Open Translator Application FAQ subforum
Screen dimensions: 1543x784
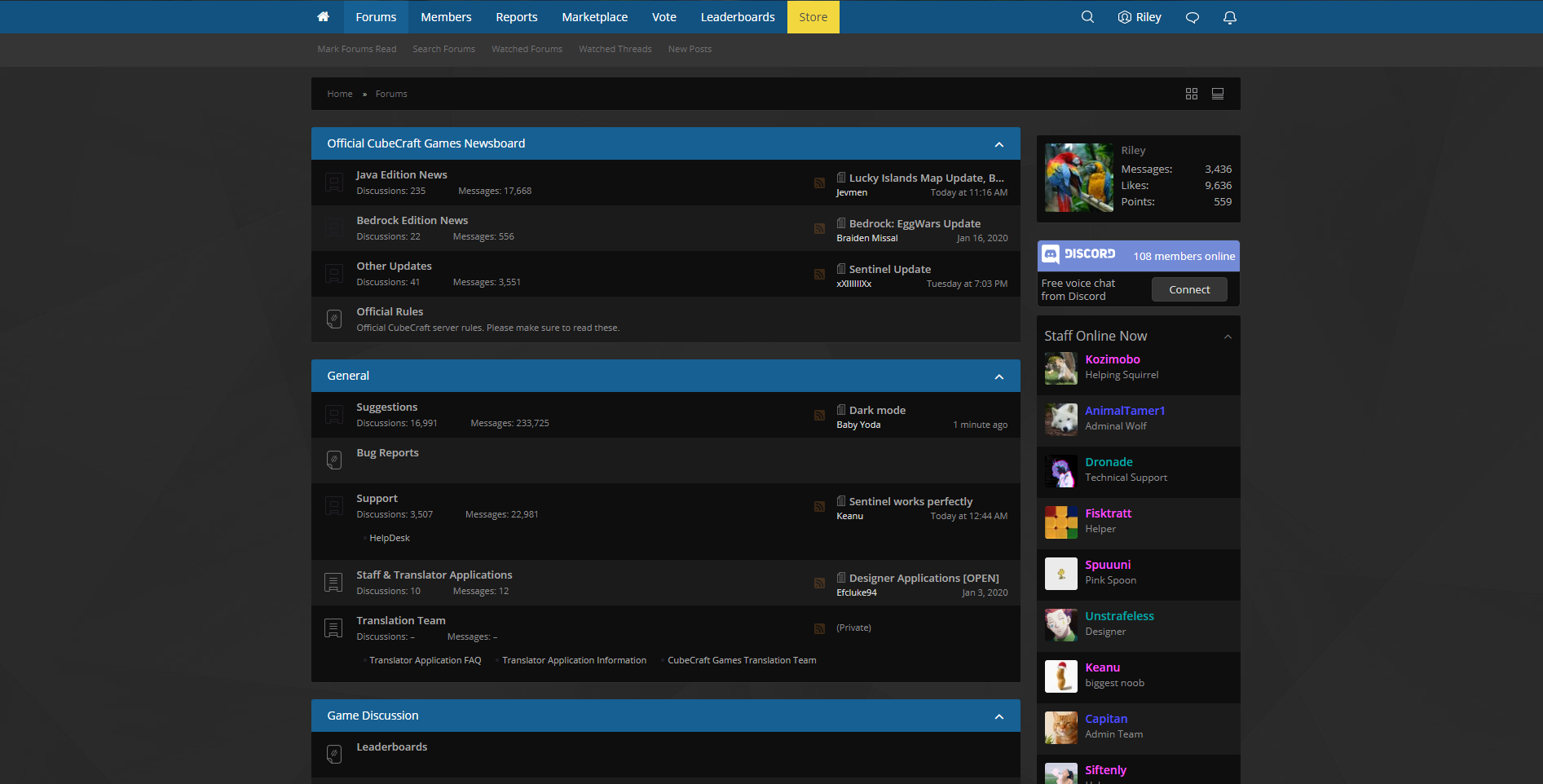pos(425,660)
